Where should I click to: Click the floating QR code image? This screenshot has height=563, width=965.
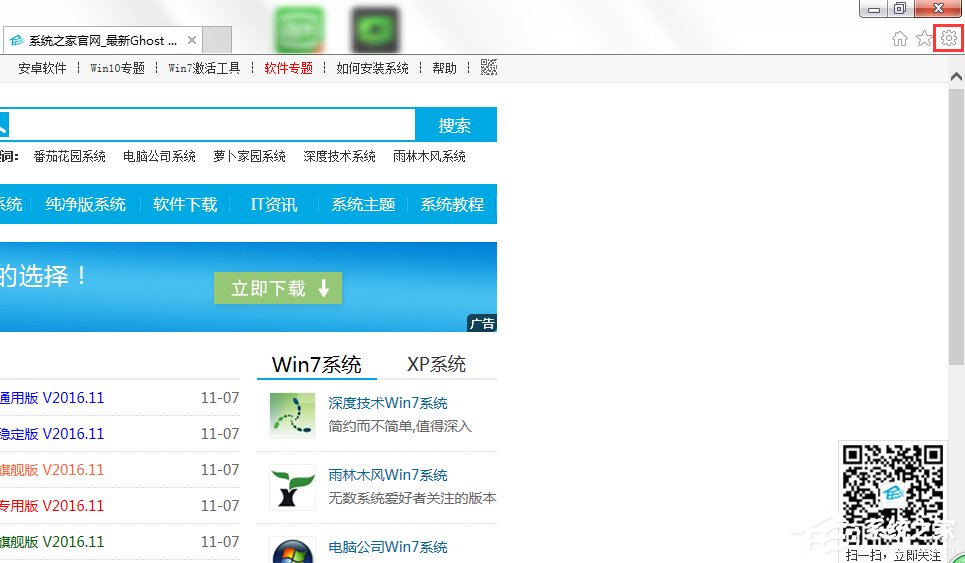[x=892, y=493]
